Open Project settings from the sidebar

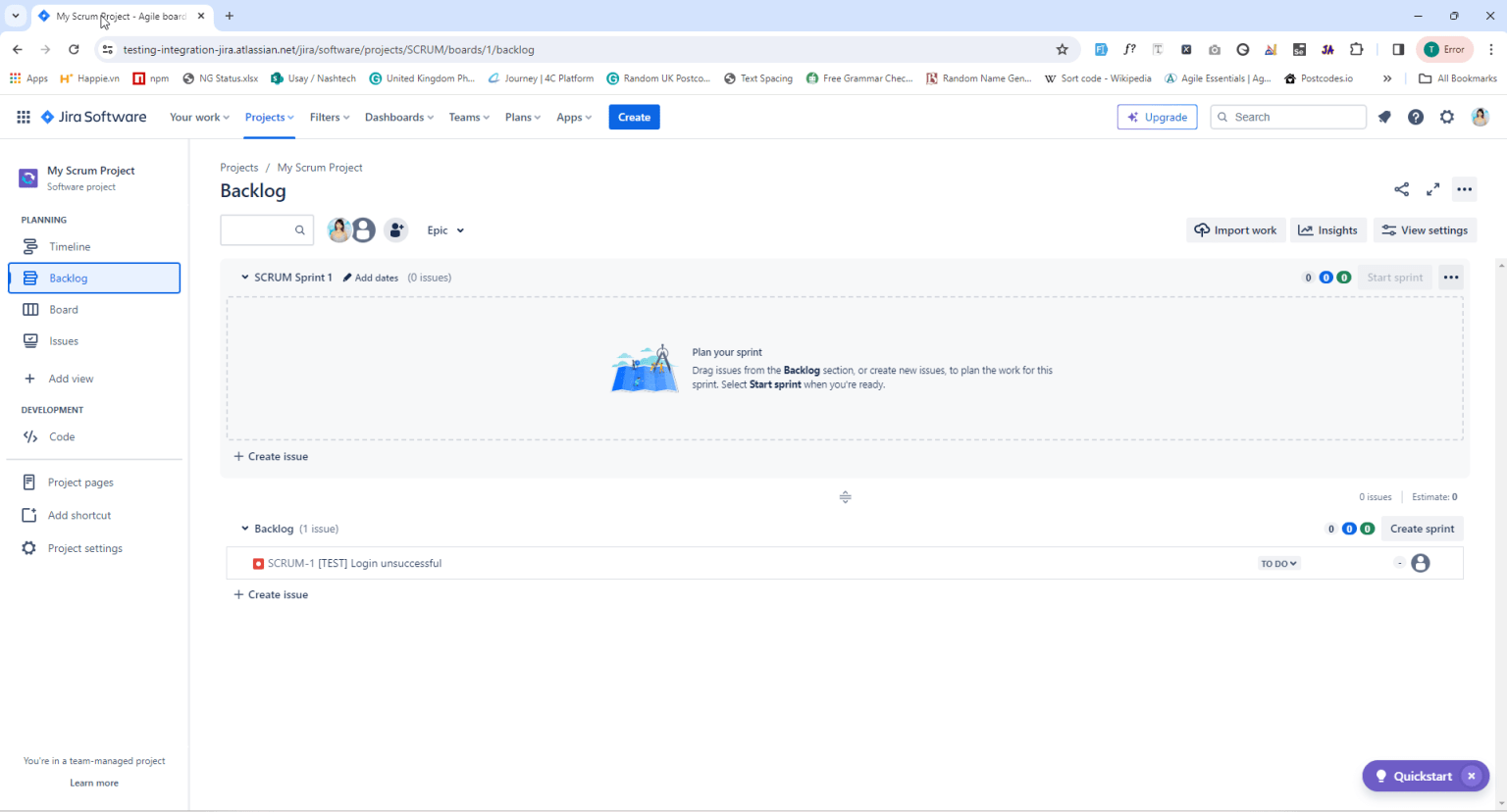(85, 548)
